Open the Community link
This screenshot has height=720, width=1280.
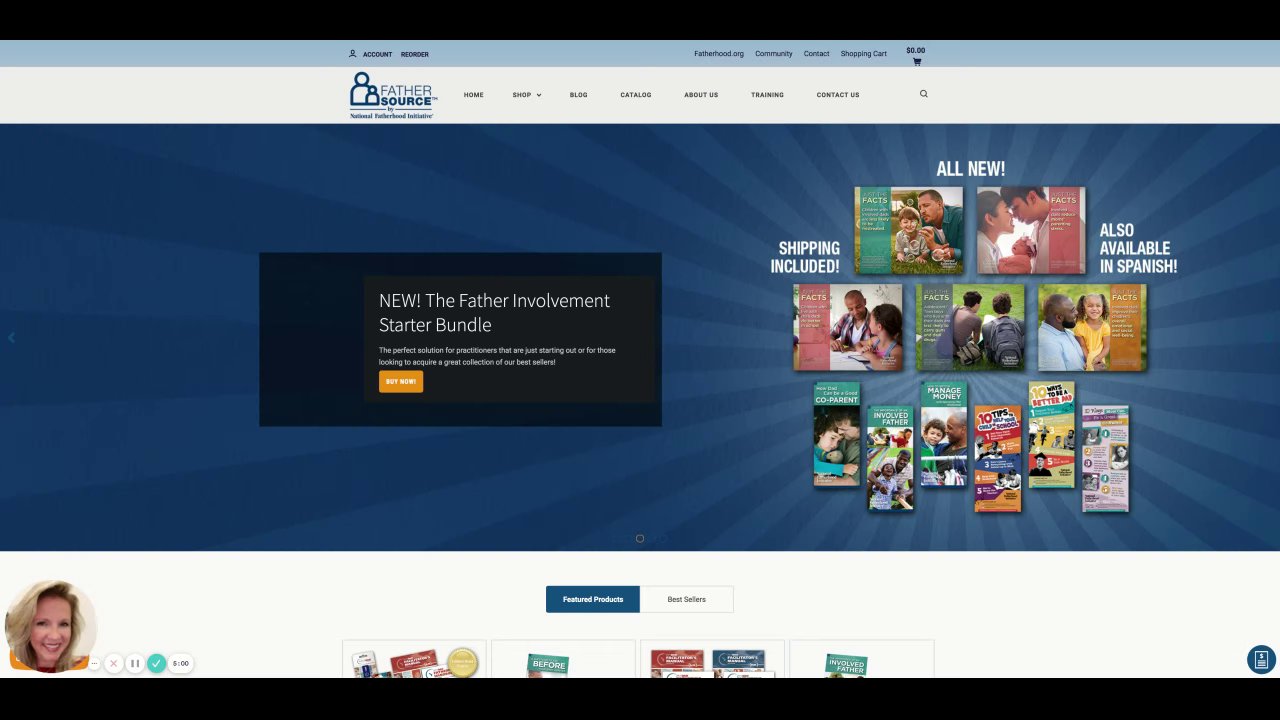774,54
